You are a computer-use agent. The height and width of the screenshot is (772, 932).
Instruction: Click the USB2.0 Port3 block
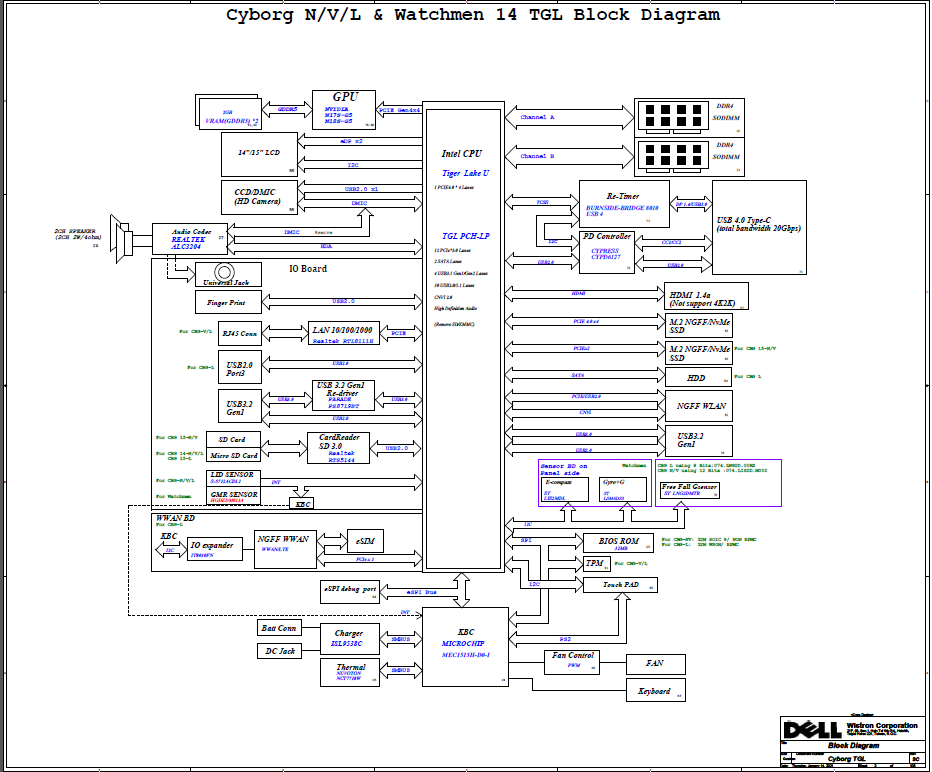click(x=240, y=367)
